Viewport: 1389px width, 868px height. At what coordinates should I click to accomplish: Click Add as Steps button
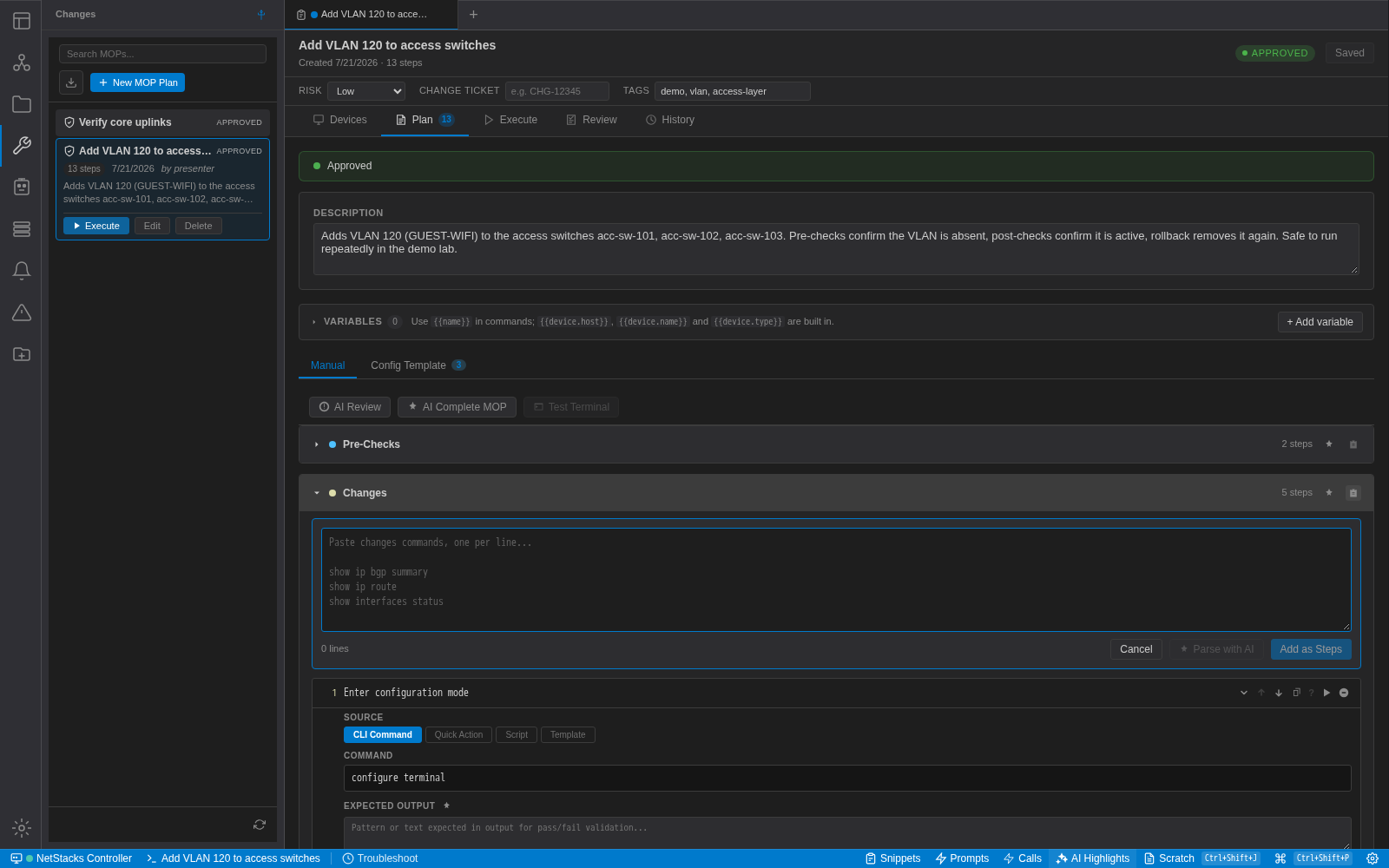(x=1311, y=649)
